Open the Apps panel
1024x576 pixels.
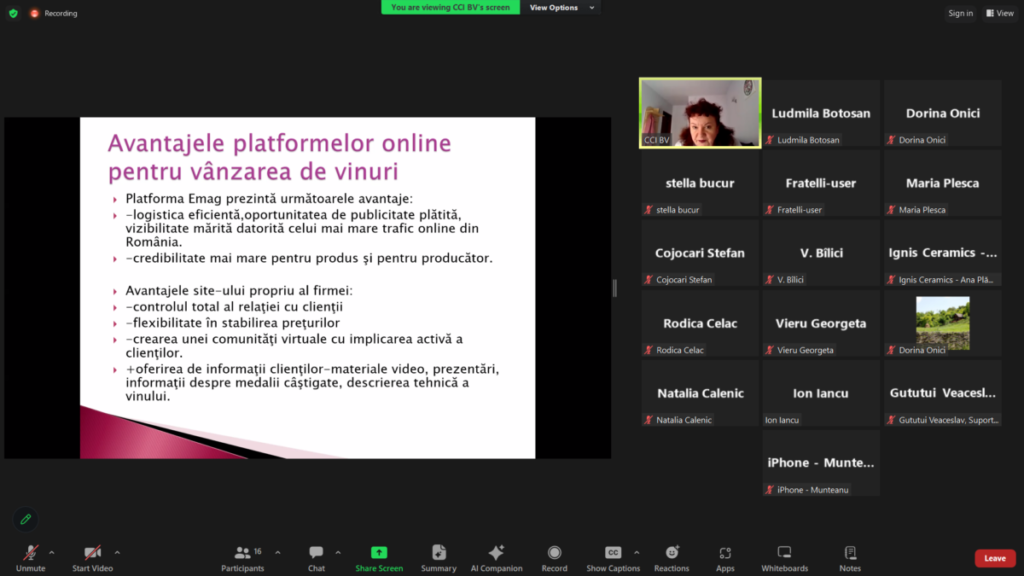(725, 558)
